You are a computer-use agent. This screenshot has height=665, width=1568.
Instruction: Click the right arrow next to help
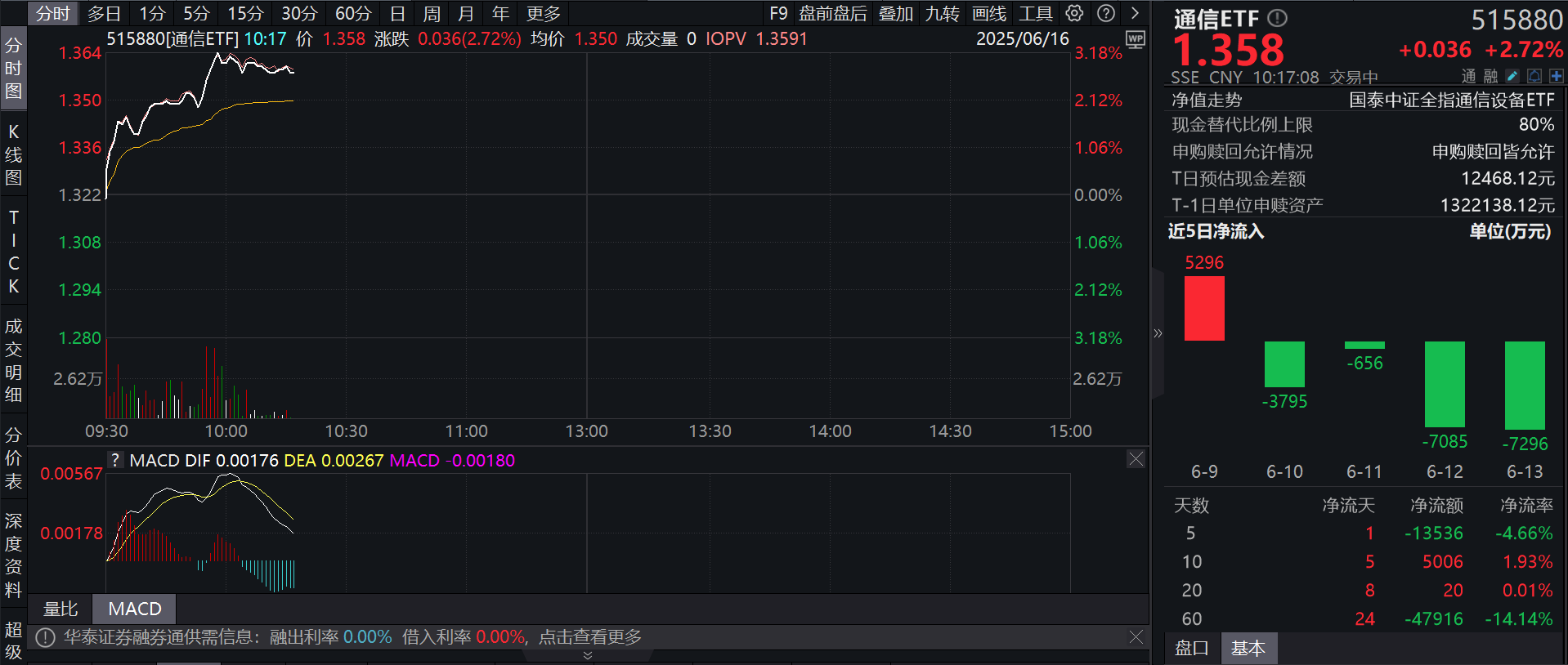coord(1135,13)
